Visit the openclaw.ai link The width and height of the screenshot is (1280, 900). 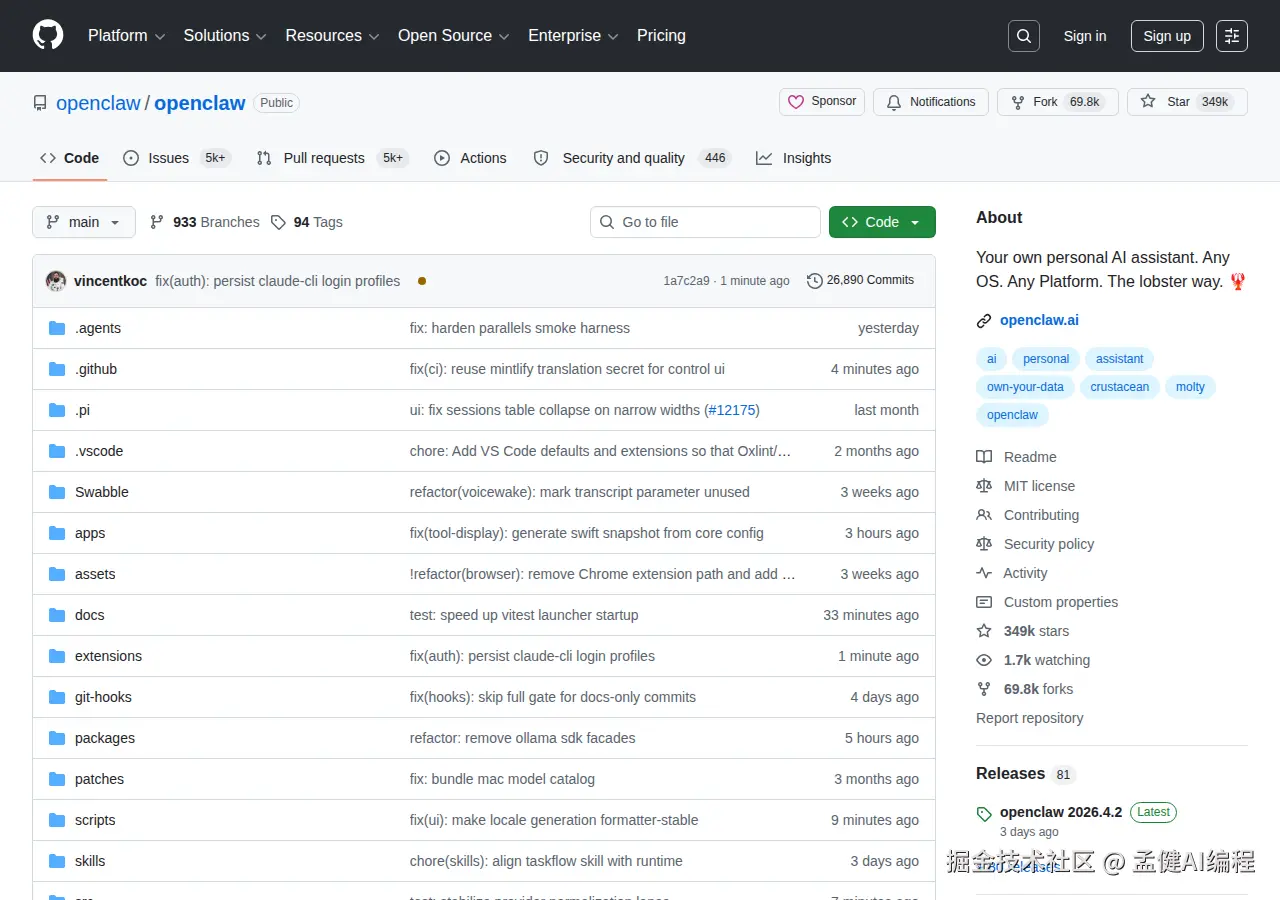click(1039, 320)
